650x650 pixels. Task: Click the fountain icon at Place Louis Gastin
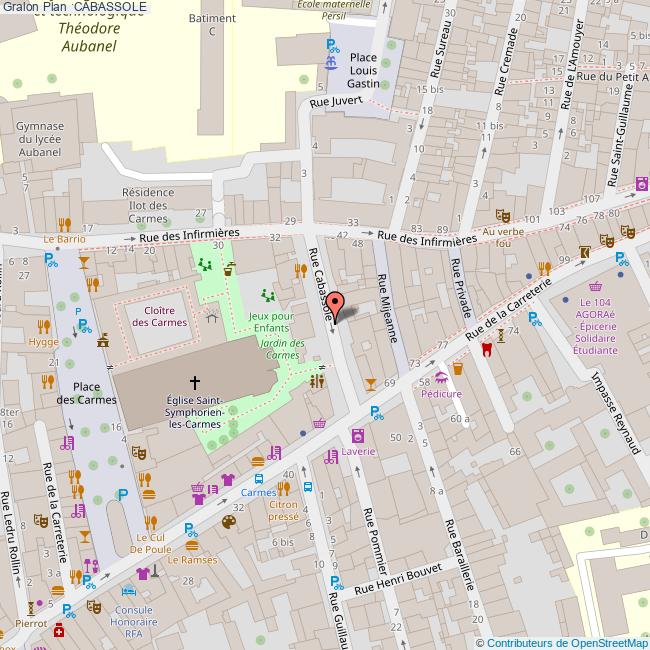[x=331, y=62]
